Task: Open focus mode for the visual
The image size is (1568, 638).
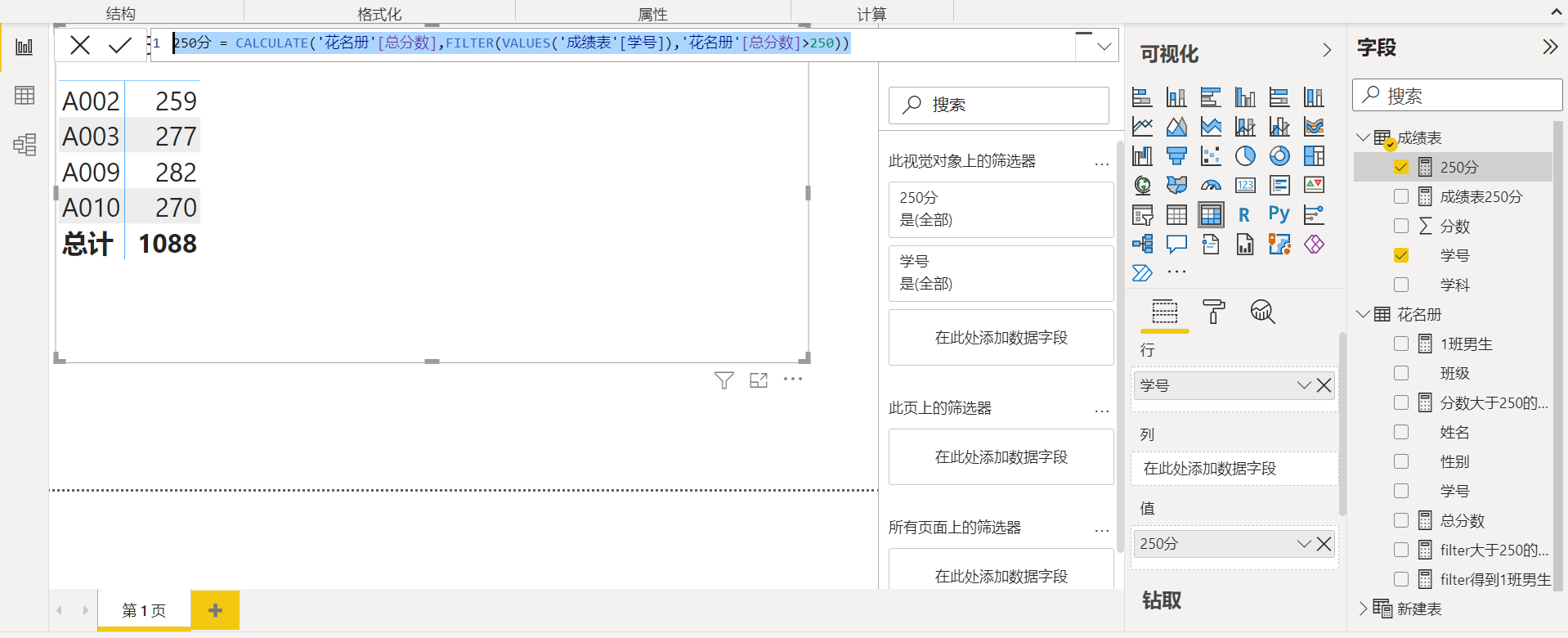Action: (759, 380)
